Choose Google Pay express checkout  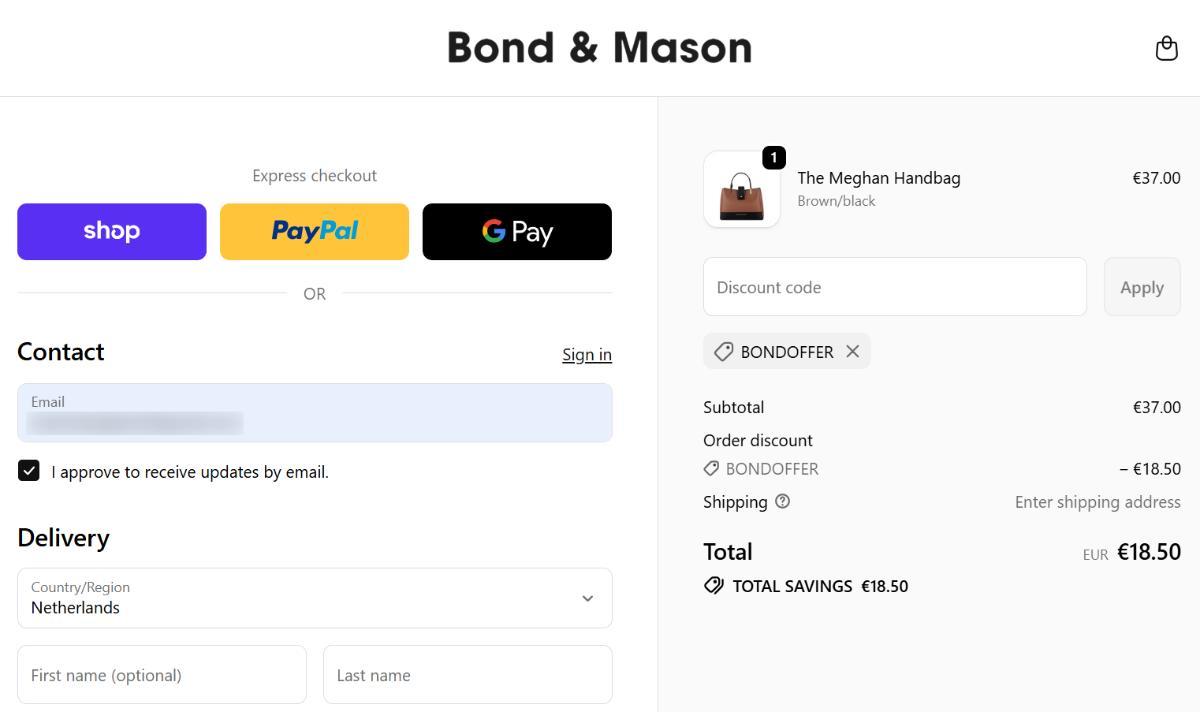pos(517,232)
